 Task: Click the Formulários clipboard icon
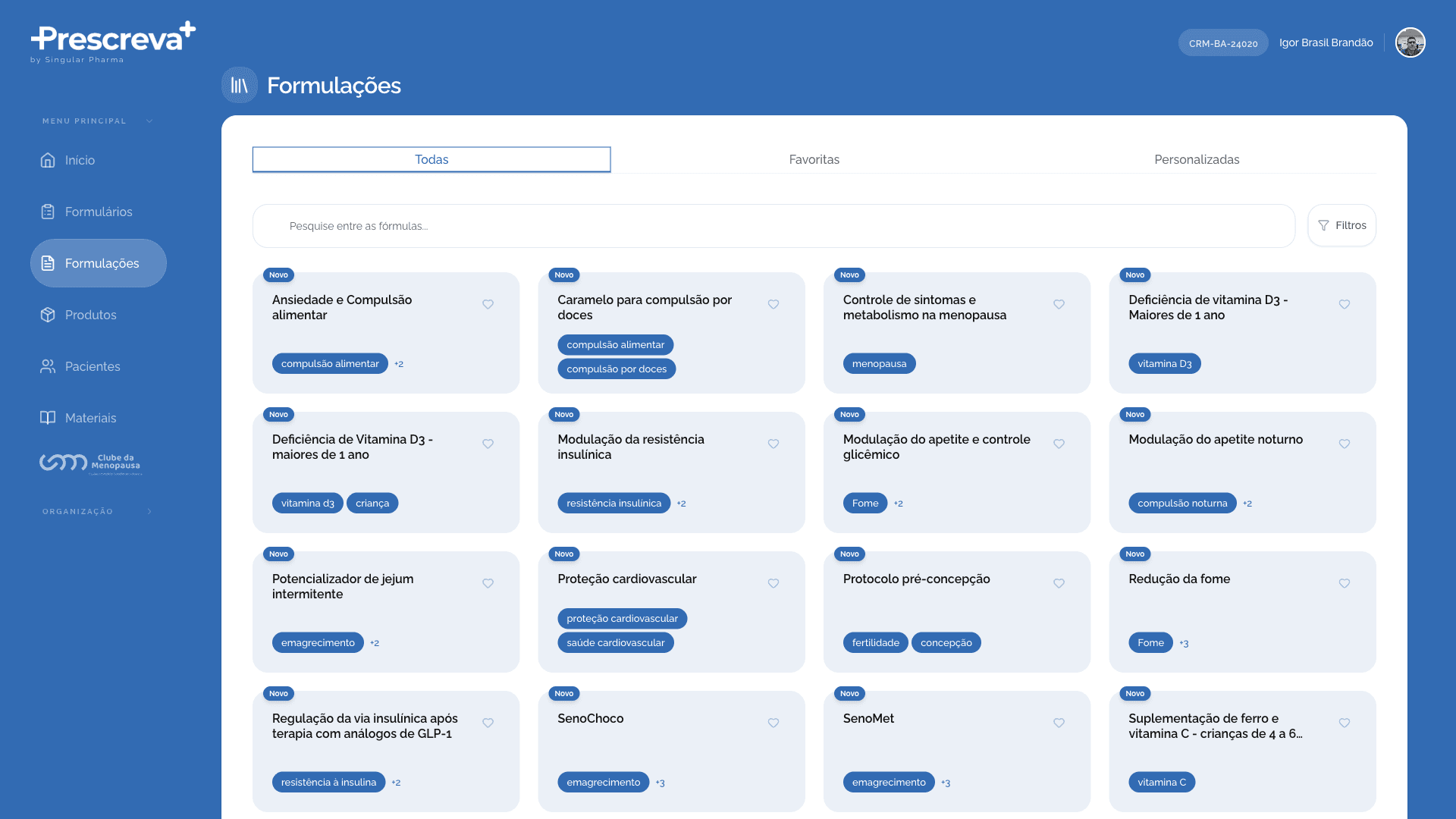point(48,212)
